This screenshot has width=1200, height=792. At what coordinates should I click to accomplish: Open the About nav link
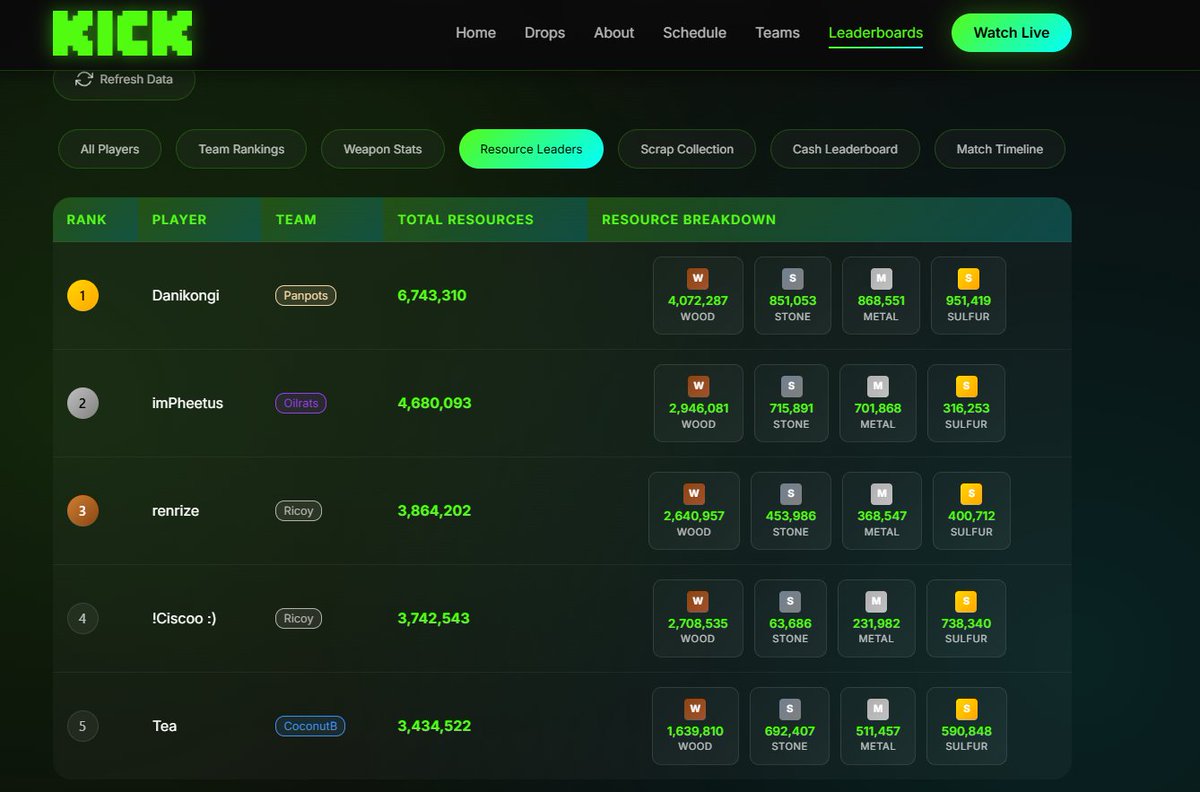tap(614, 33)
